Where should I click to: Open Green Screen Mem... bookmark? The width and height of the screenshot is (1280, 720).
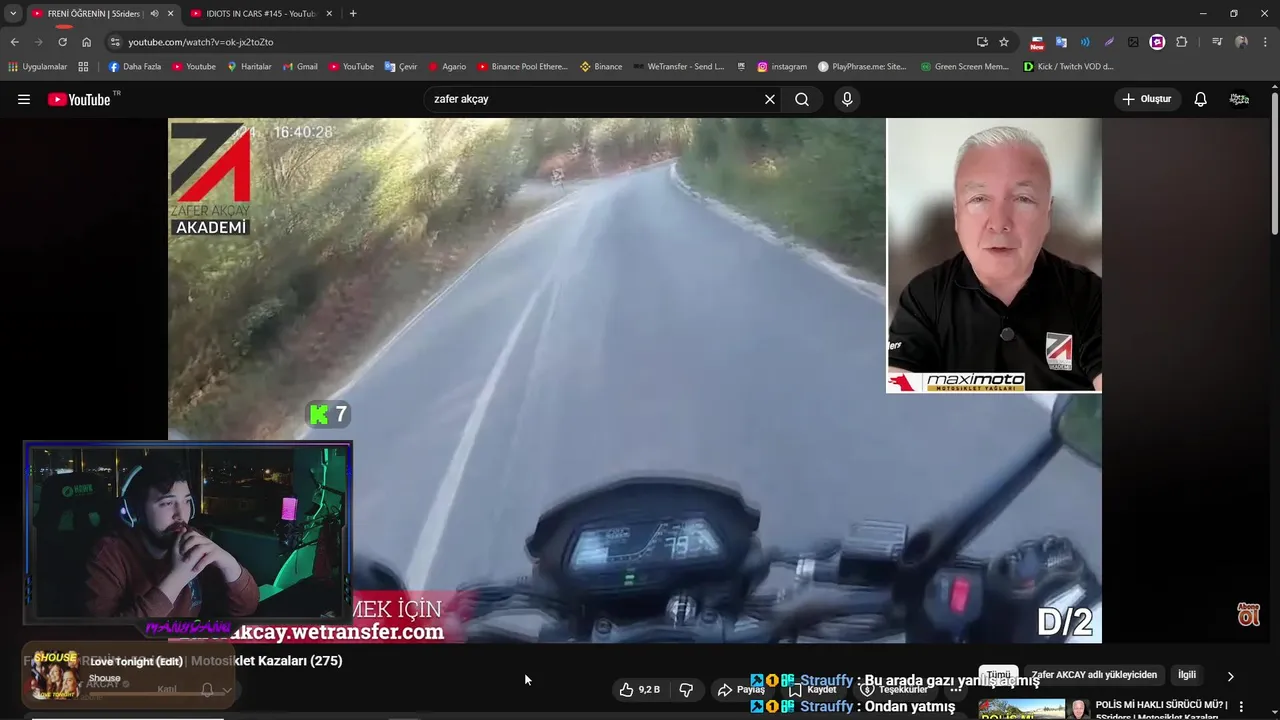tap(964, 66)
